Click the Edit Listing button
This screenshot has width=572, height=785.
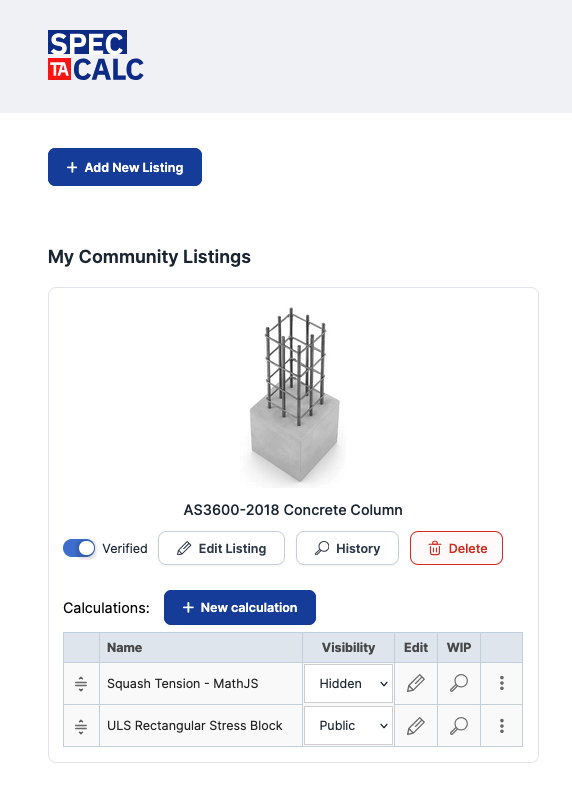click(221, 548)
